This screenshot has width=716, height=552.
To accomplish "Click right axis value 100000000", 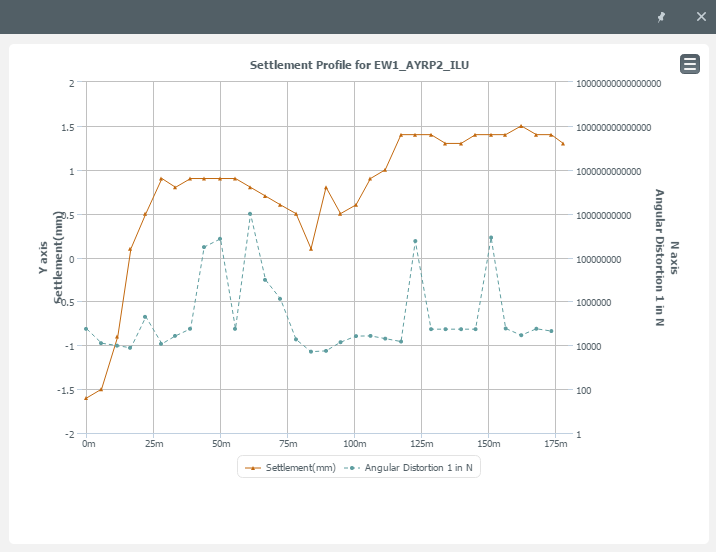I will (599, 259).
